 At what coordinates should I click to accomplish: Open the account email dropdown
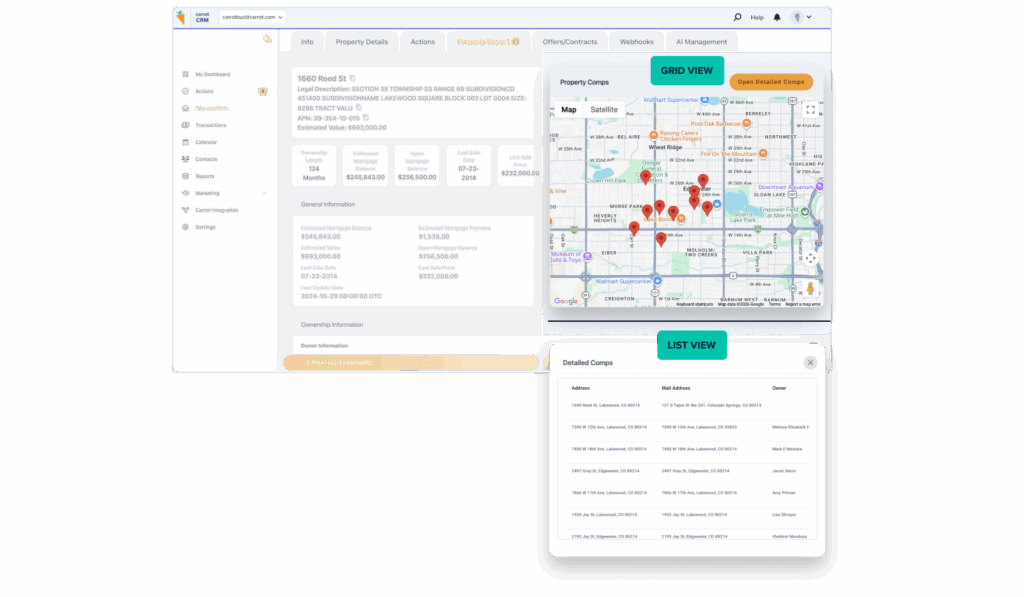tap(253, 17)
